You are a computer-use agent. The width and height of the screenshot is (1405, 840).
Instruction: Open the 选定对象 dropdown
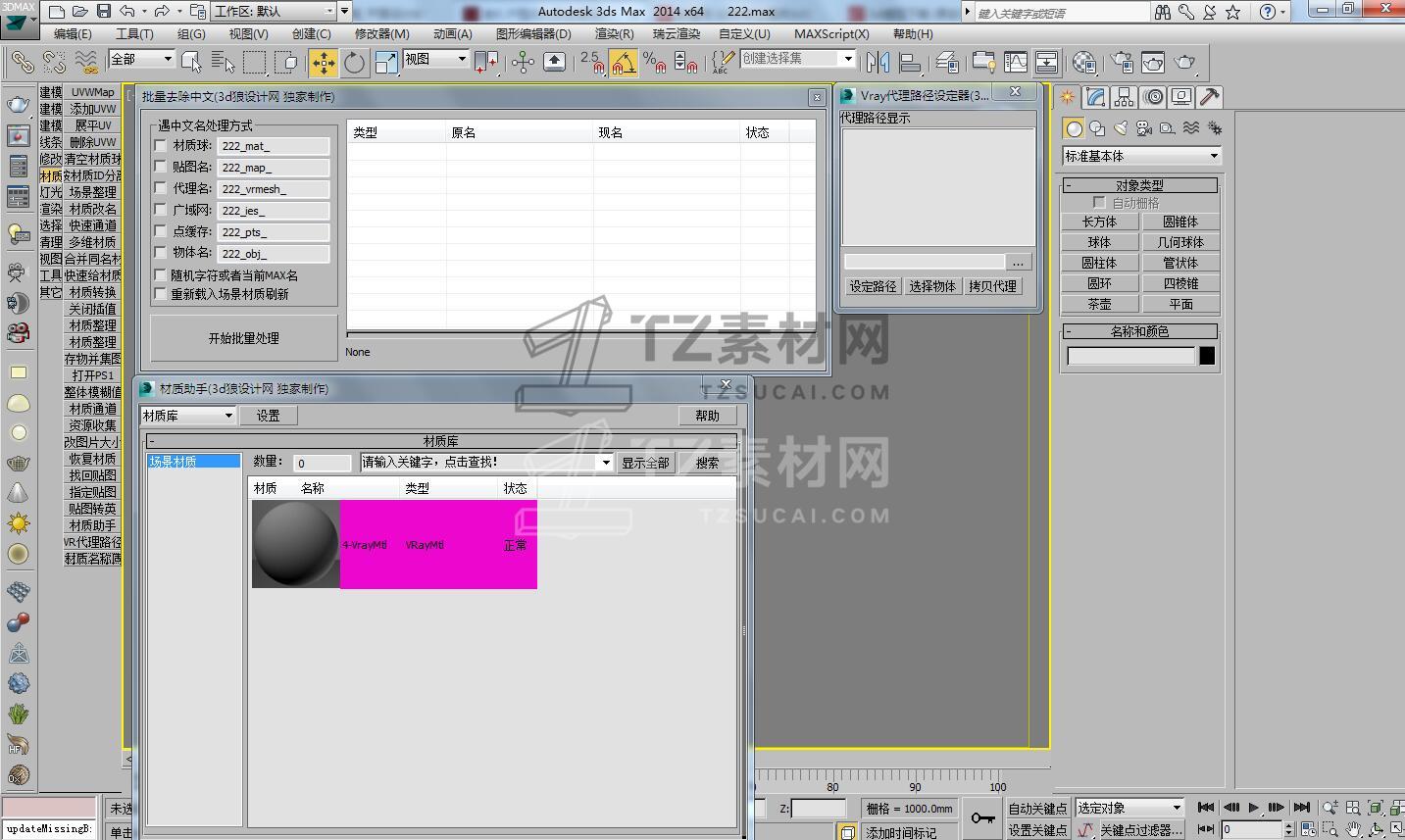1130,808
